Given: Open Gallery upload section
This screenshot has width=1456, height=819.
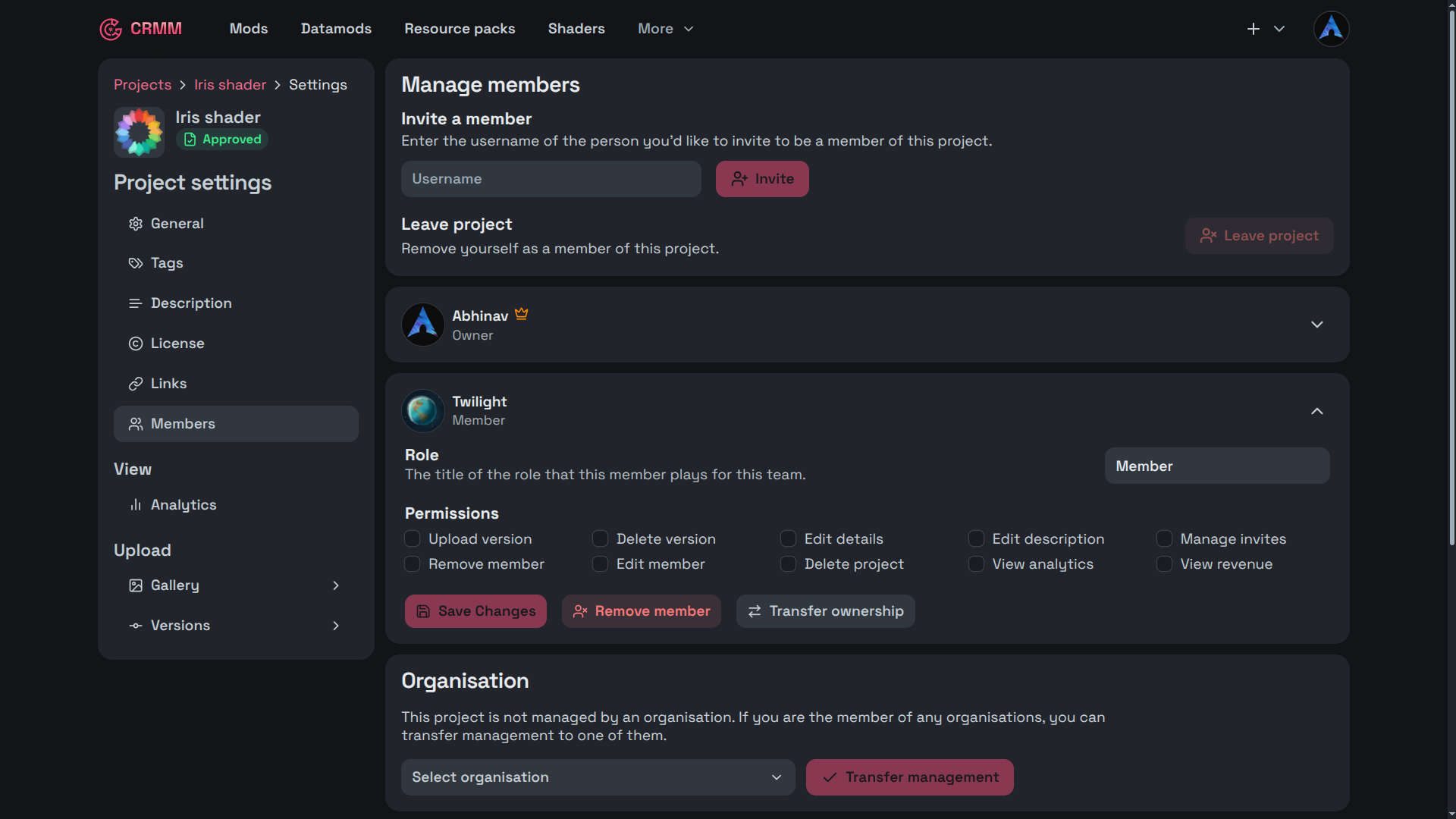Looking at the screenshot, I should (x=236, y=585).
